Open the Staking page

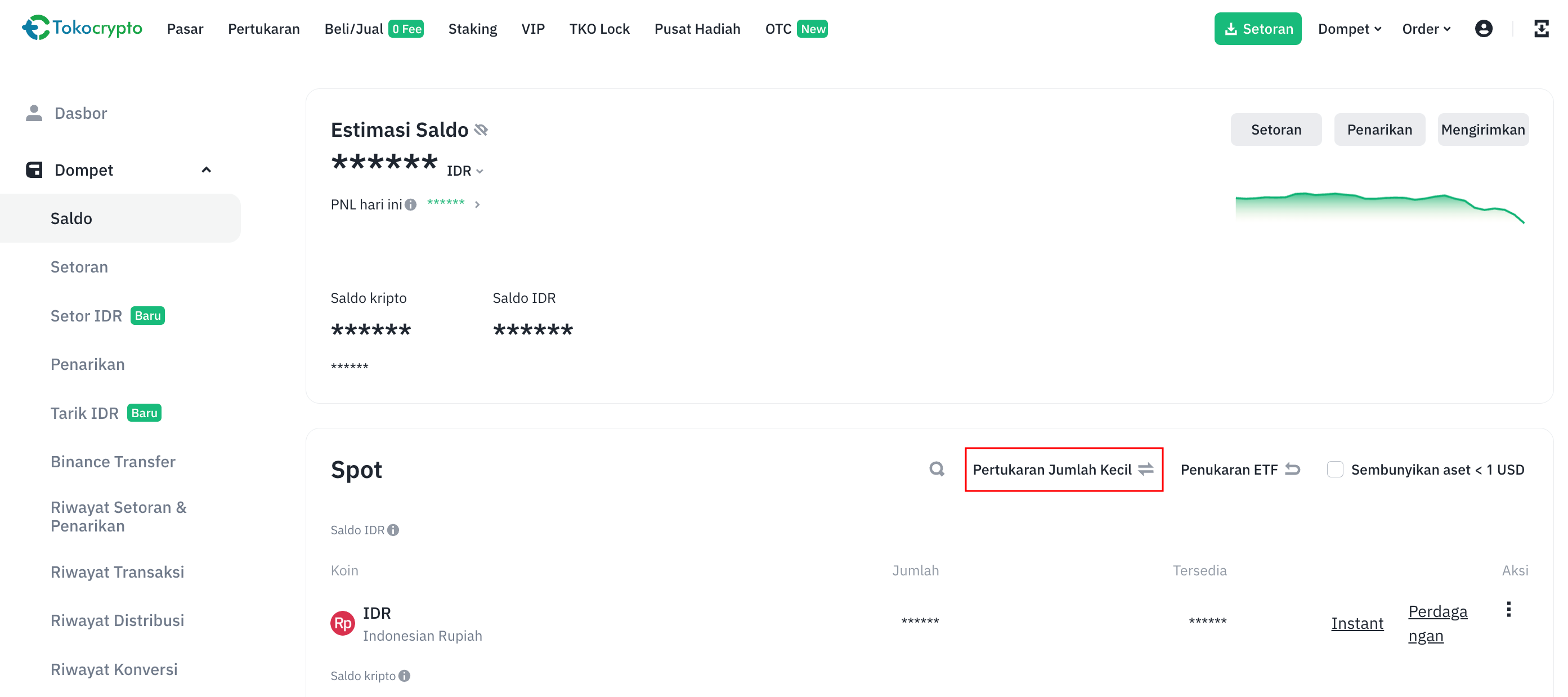point(472,29)
